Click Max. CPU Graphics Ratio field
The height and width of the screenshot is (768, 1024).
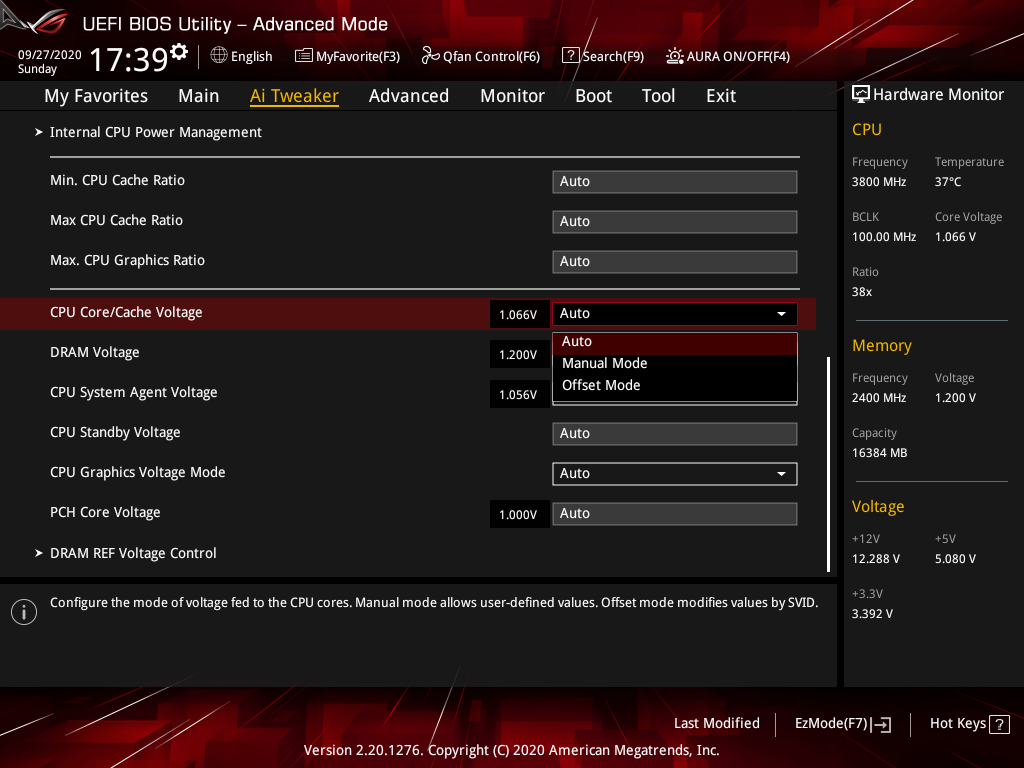coord(675,261)
